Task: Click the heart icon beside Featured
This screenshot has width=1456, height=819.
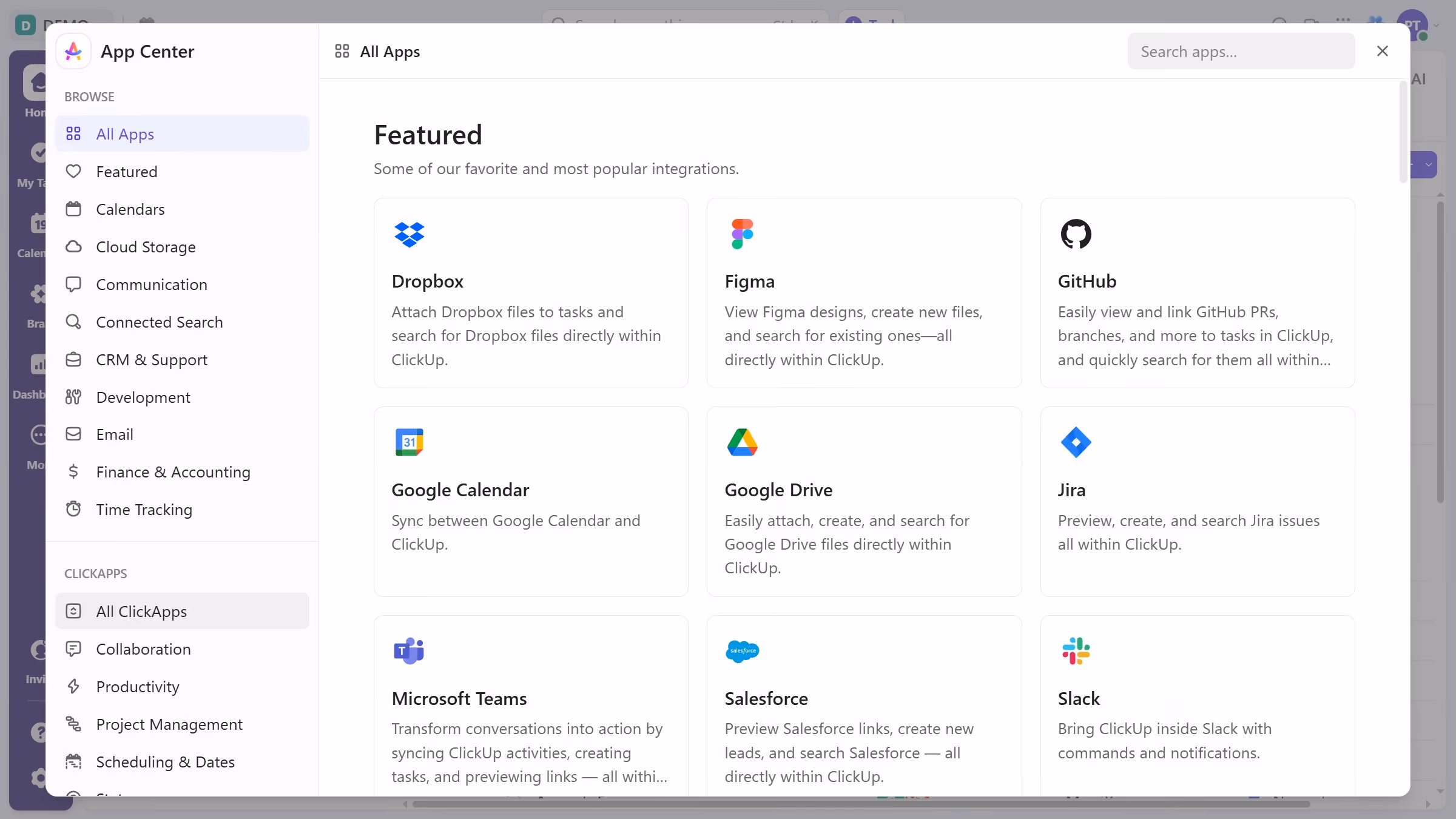Action: pyautogui.click(x=73, y=172)
